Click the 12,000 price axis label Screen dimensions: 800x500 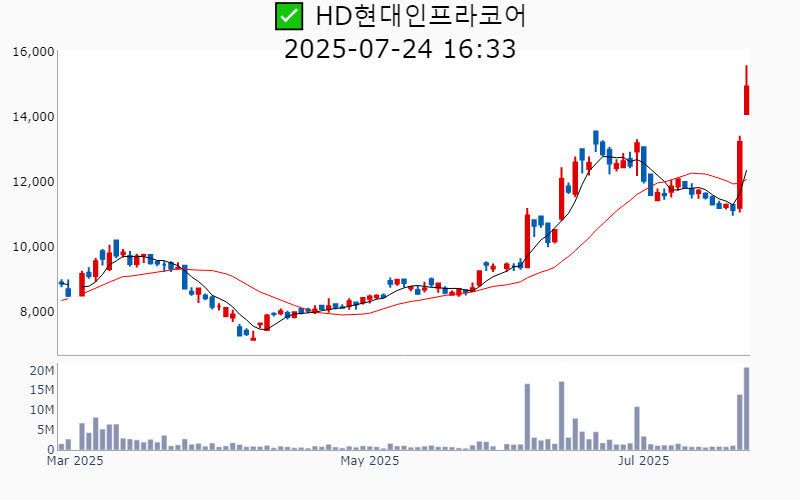(x=33, y=182)
